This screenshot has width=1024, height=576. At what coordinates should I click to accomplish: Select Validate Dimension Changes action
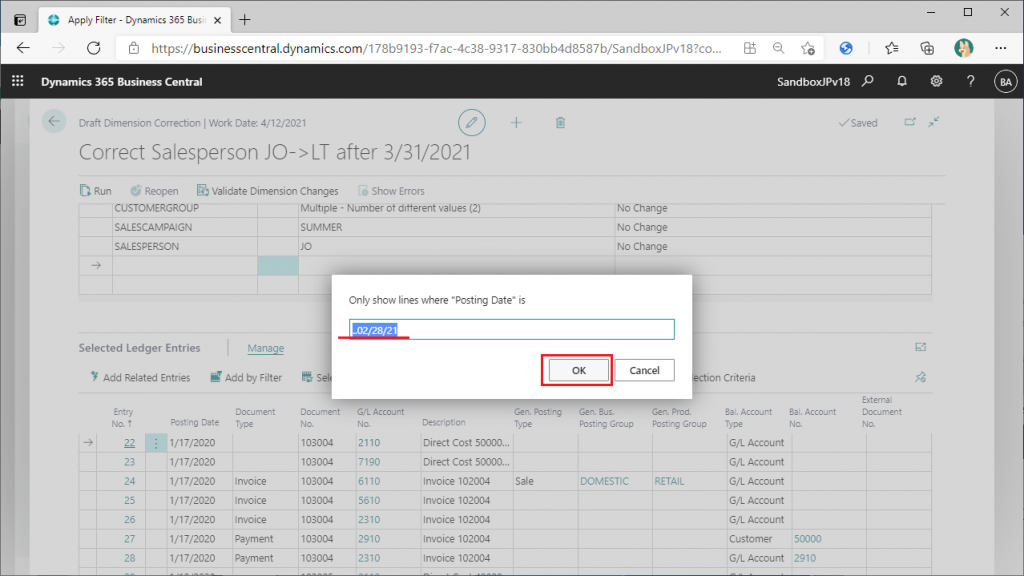[x=268, y=191]
